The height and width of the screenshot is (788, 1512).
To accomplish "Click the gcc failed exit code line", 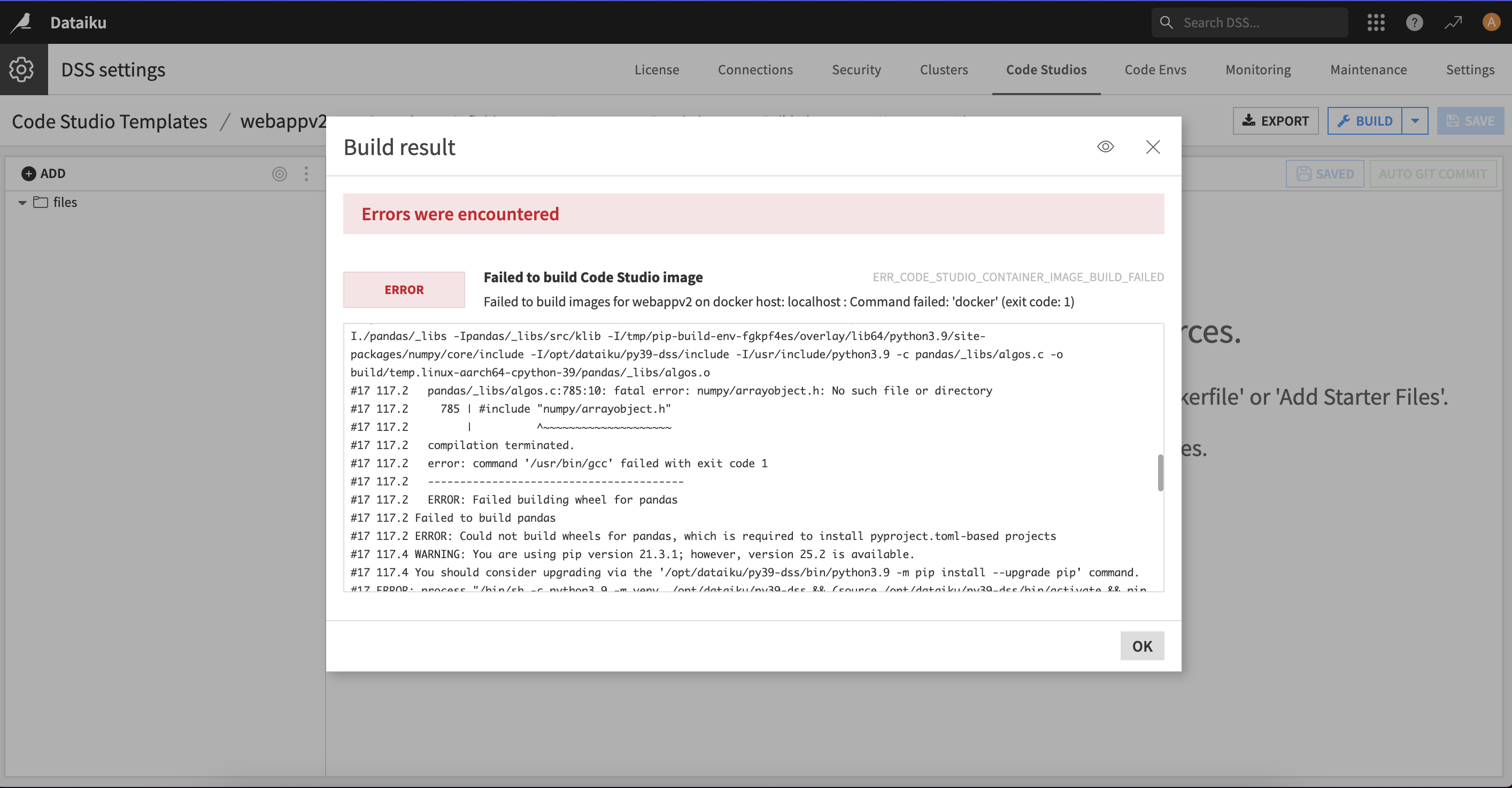I will click(598, 463).
